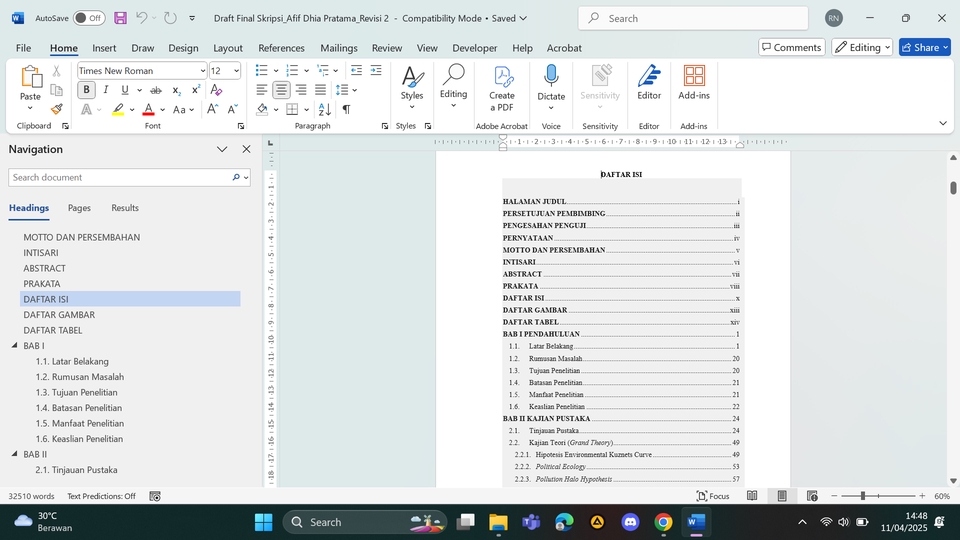This screenshot has width=960, height=540.
Task: Click Search document field
Action: coord(121,177)
